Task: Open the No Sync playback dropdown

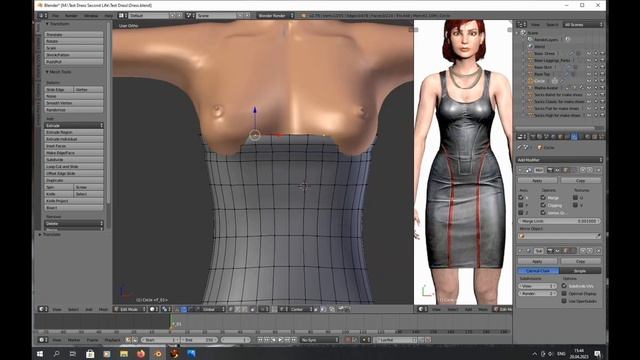Action: (320, 340)
